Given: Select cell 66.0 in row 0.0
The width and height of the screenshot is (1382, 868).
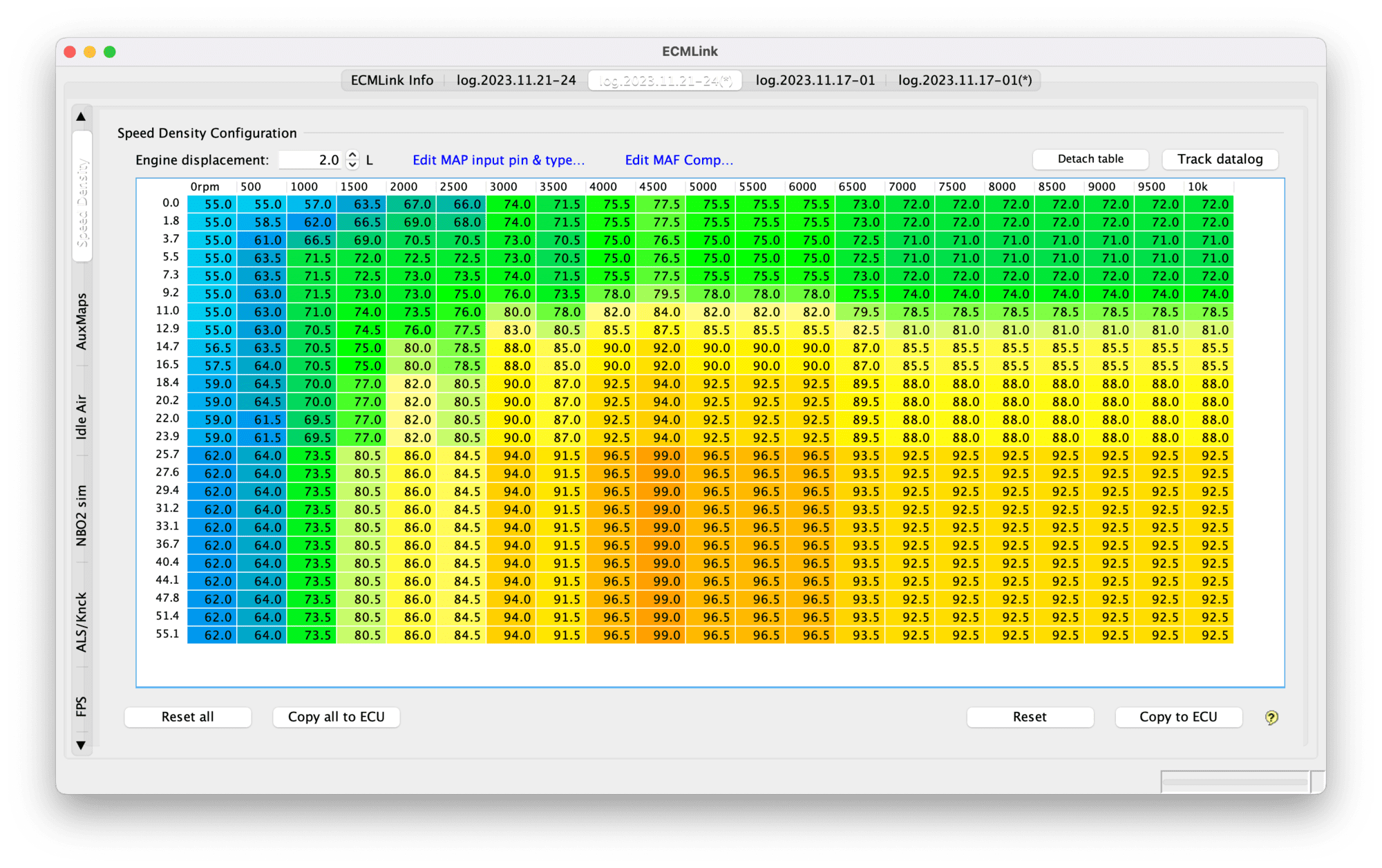Looking at the screenshot, I should pyautogui.click(x=461, y=204).
